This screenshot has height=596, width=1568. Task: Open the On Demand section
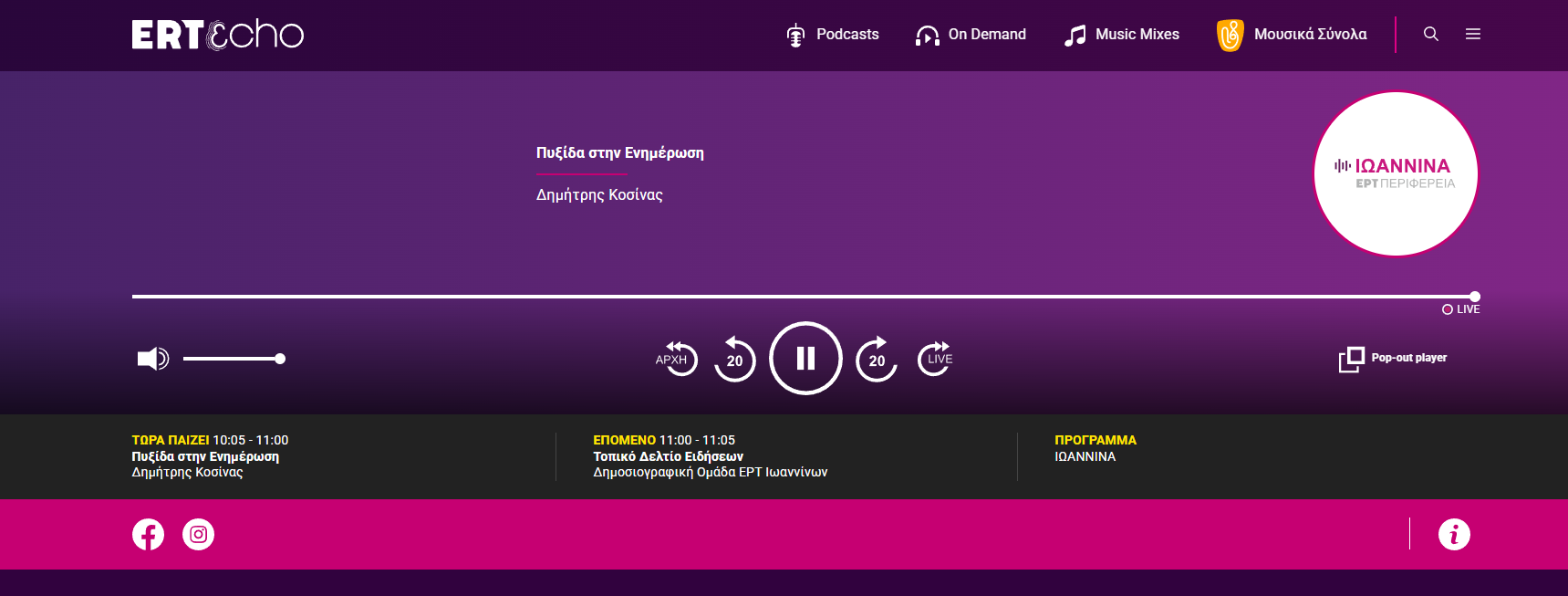971,35
